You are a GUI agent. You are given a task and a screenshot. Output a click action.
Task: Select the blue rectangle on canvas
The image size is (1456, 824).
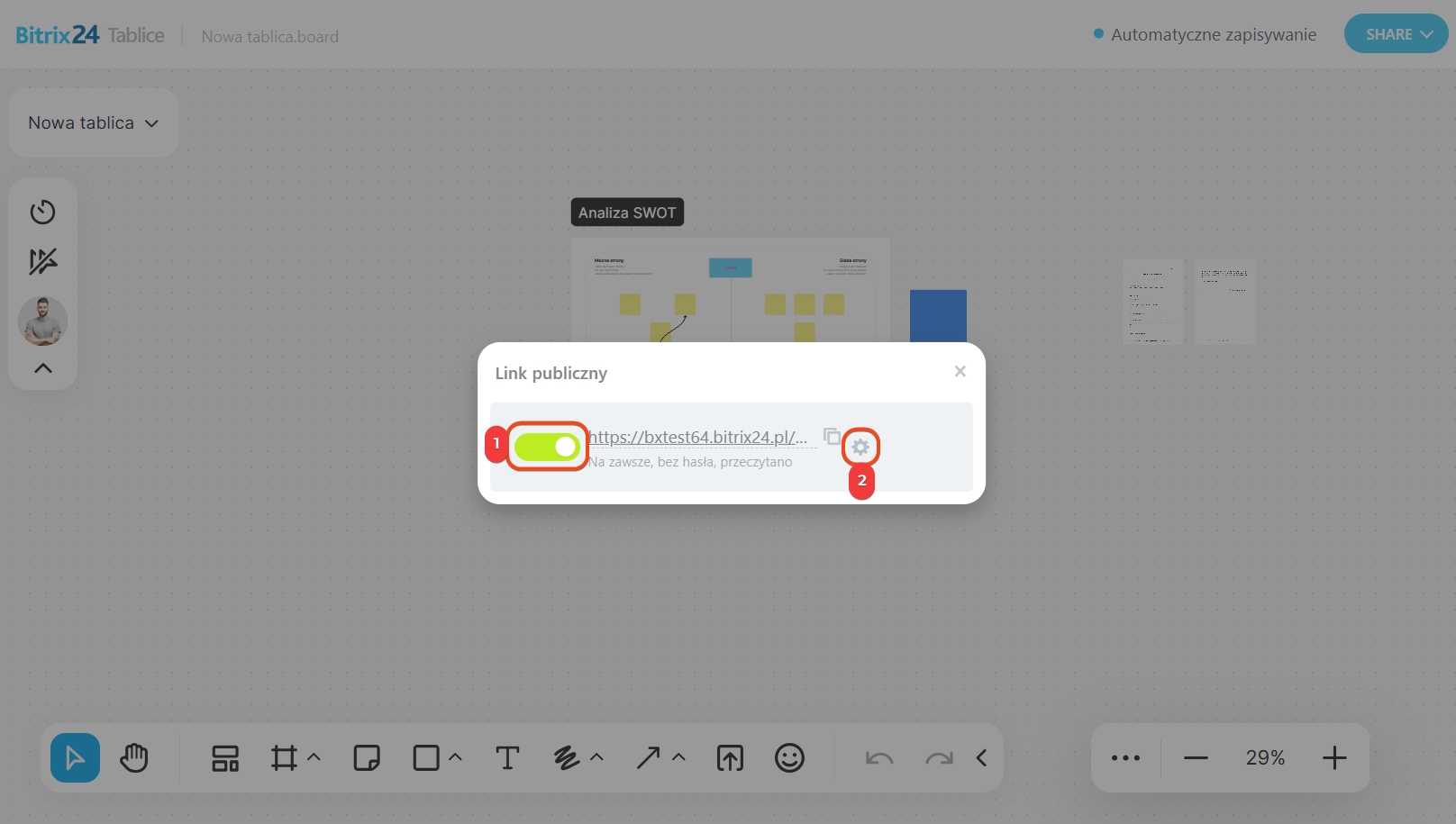[x=938, y=316]
